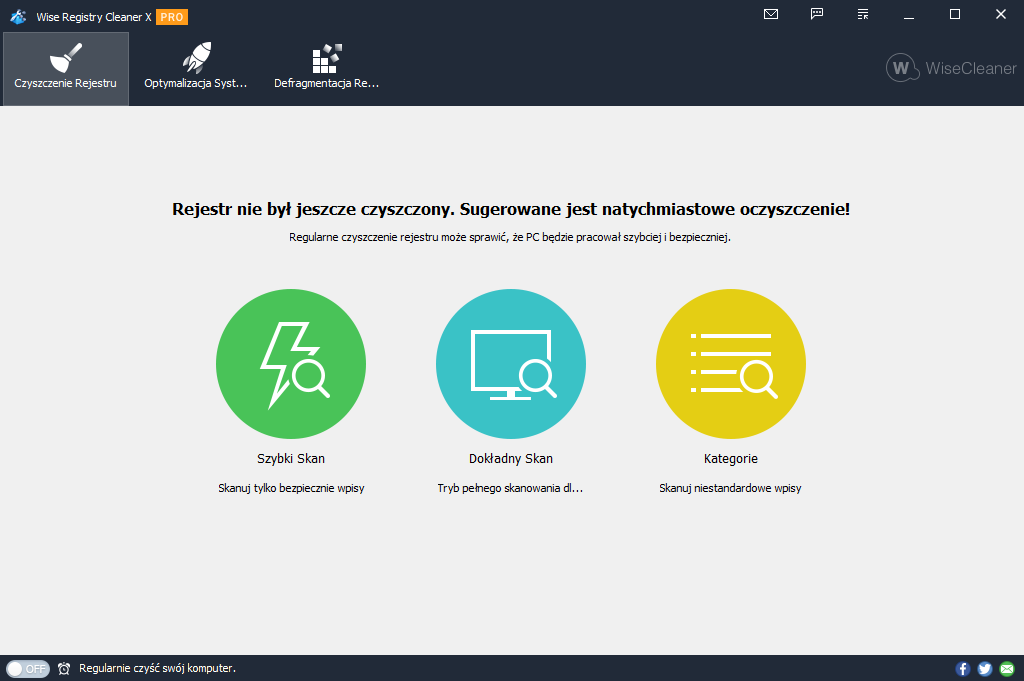Click the alarm clock schedule icon
1024x681 pixels.
64,669
